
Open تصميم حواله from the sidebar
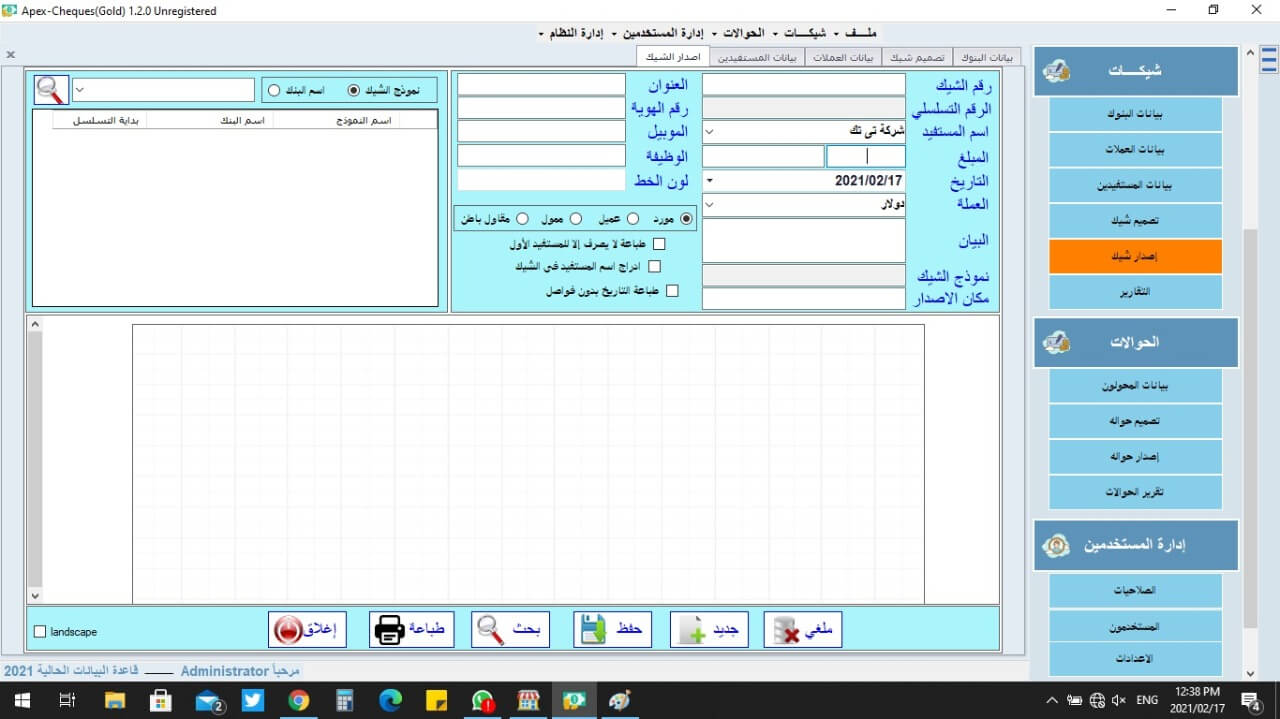(x=1135, y=422)
